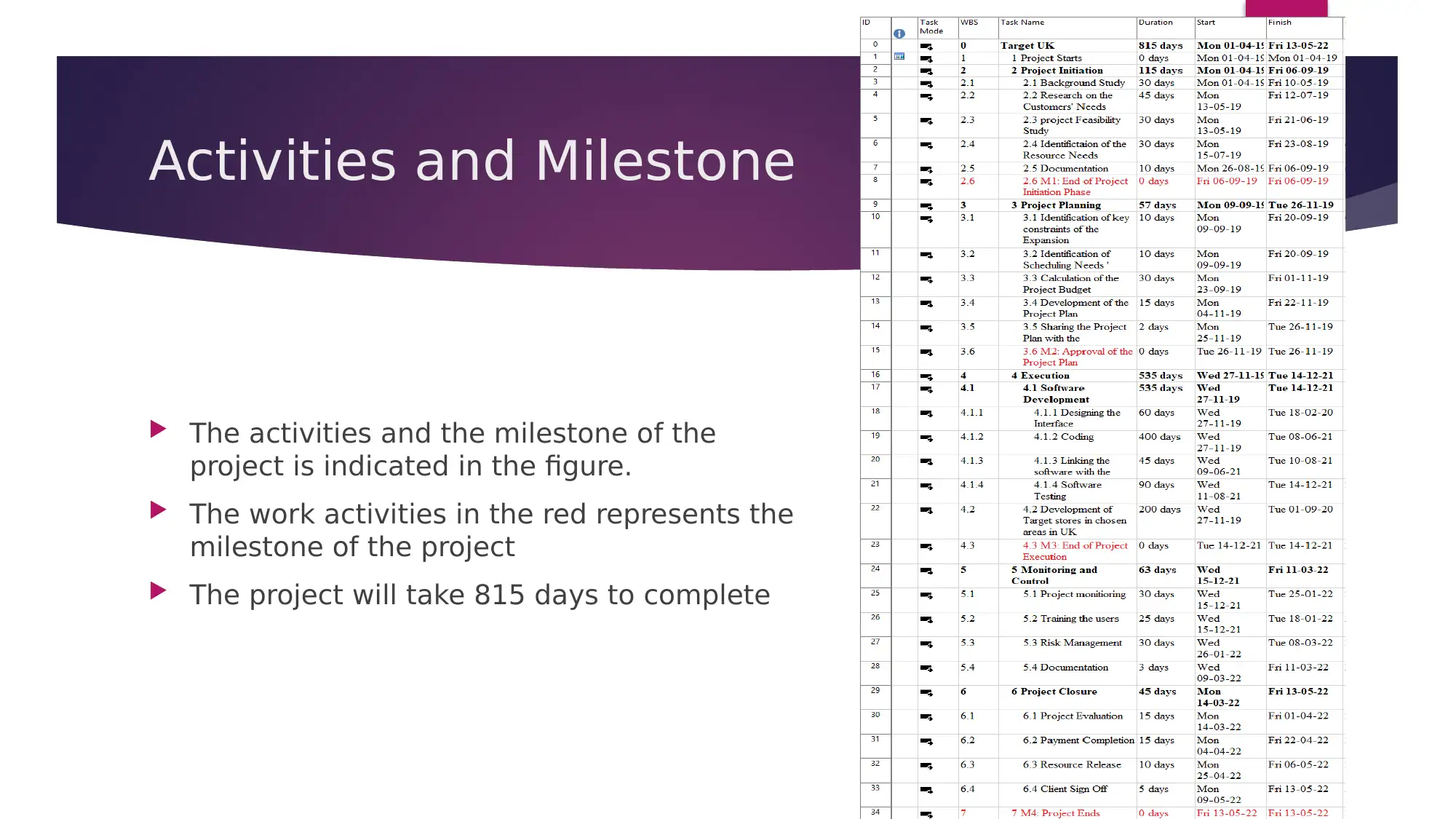The width and height of the screenshot is (1456, 819).
Task: Select the red '2.6 M1: End of Project Initiation Phase' cell
Action: tap(1067, 186)
